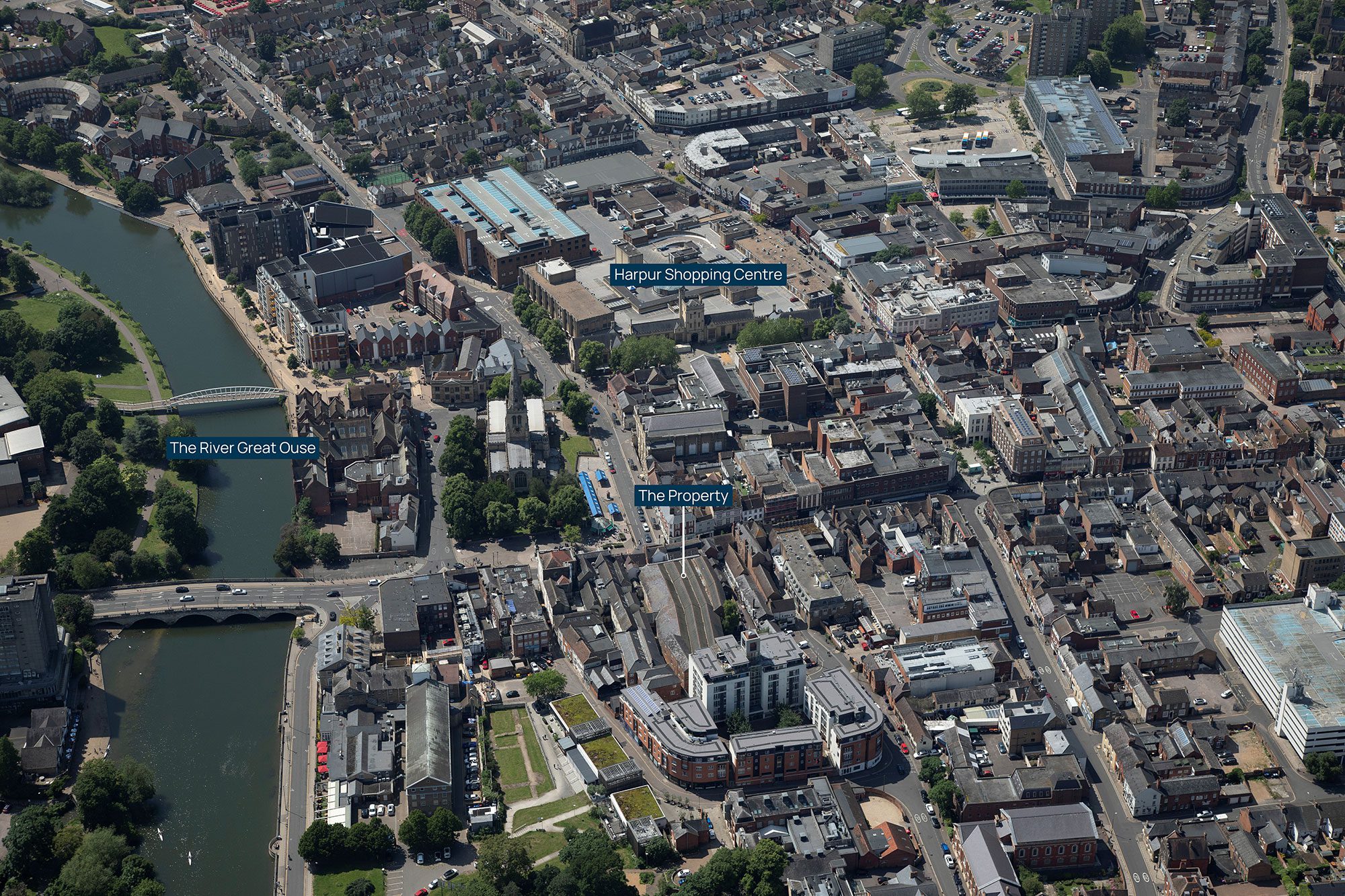1345x896 pixels.
Task: Click the green roof beside the lawn
Action: [x=574, y=710]
